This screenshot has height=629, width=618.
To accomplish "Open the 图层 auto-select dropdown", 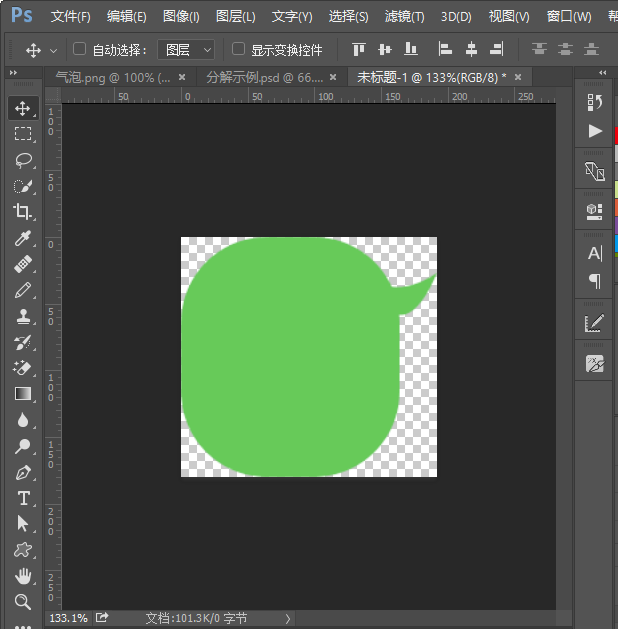I will (186, 50).
